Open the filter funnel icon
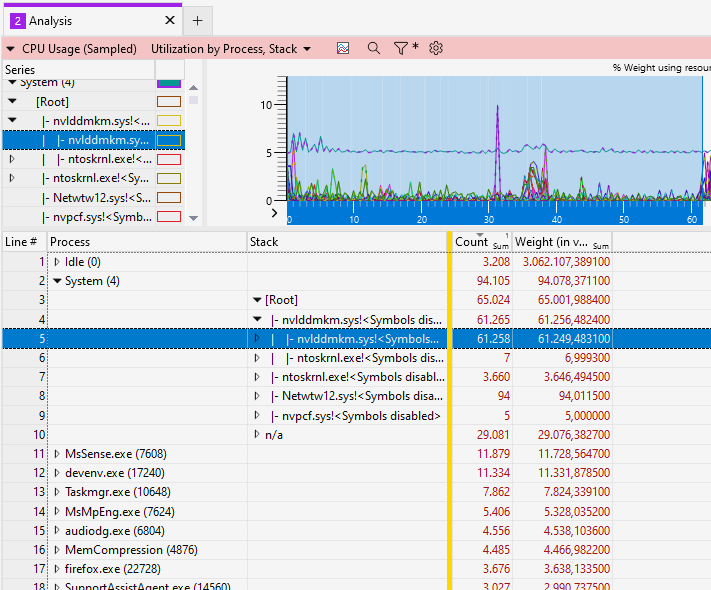Viewport: 711px width, 590px height. [x=401, y=48]
